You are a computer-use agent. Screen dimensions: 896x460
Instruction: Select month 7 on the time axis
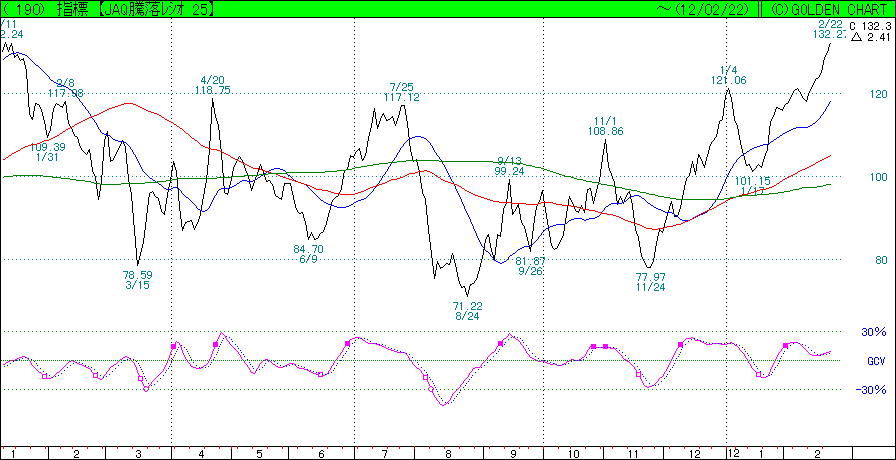click(x=385, y=453)
